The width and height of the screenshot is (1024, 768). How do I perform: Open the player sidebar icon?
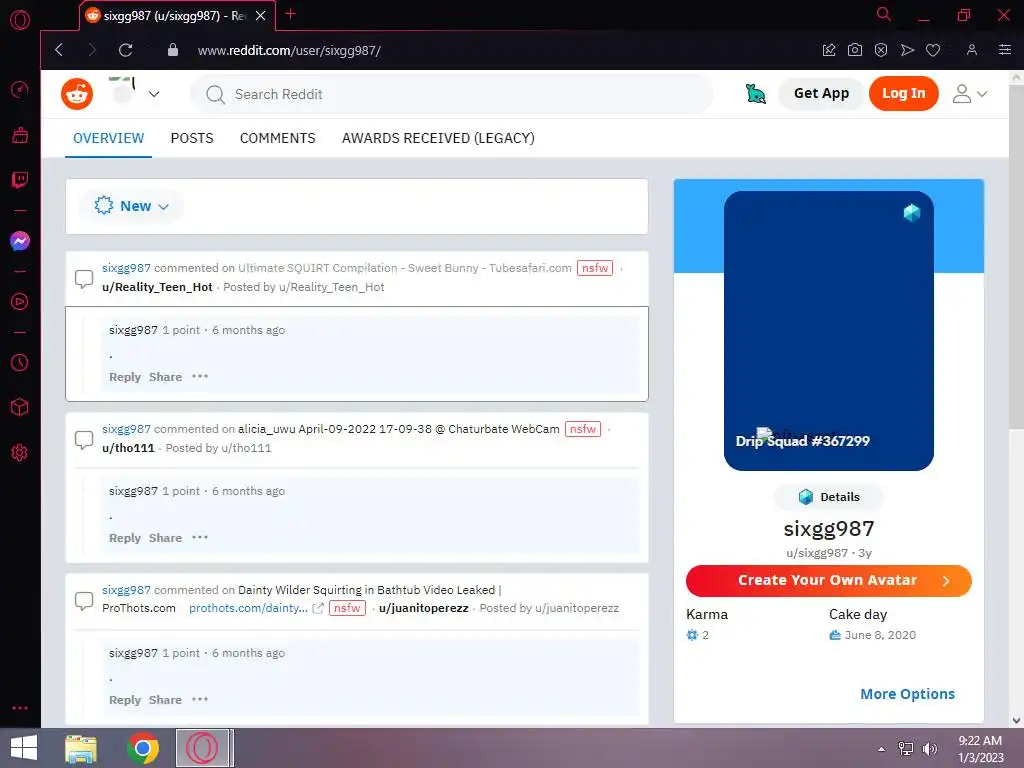click(x=20, y=302)
